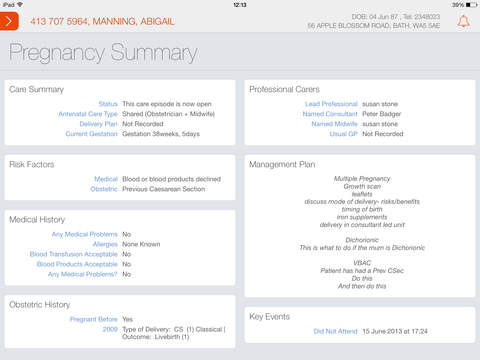Image resolution: width=480 pixels, height=360 pixels.
Task: Select the Delivery Plan label
Action: point(98,124)
